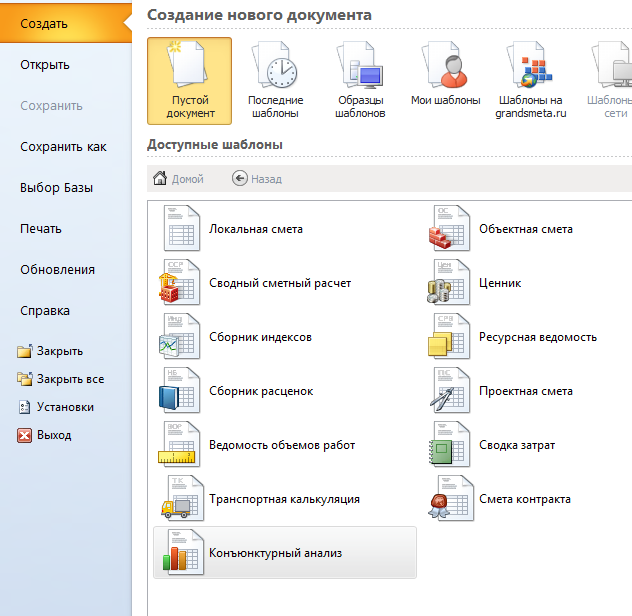Open the Выбор Базы menu item

[66, 188]
